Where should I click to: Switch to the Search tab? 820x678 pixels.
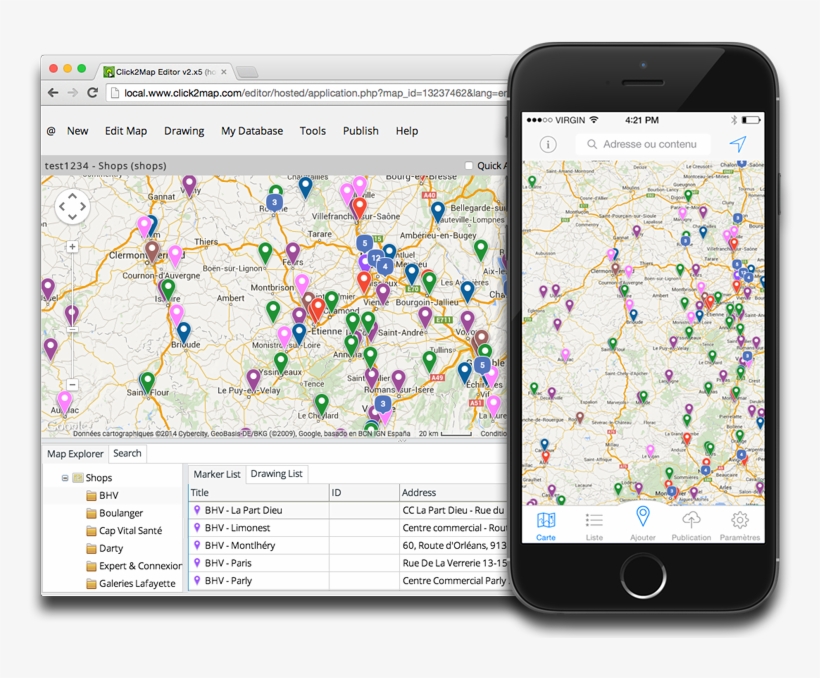click(x=127, y=453)
